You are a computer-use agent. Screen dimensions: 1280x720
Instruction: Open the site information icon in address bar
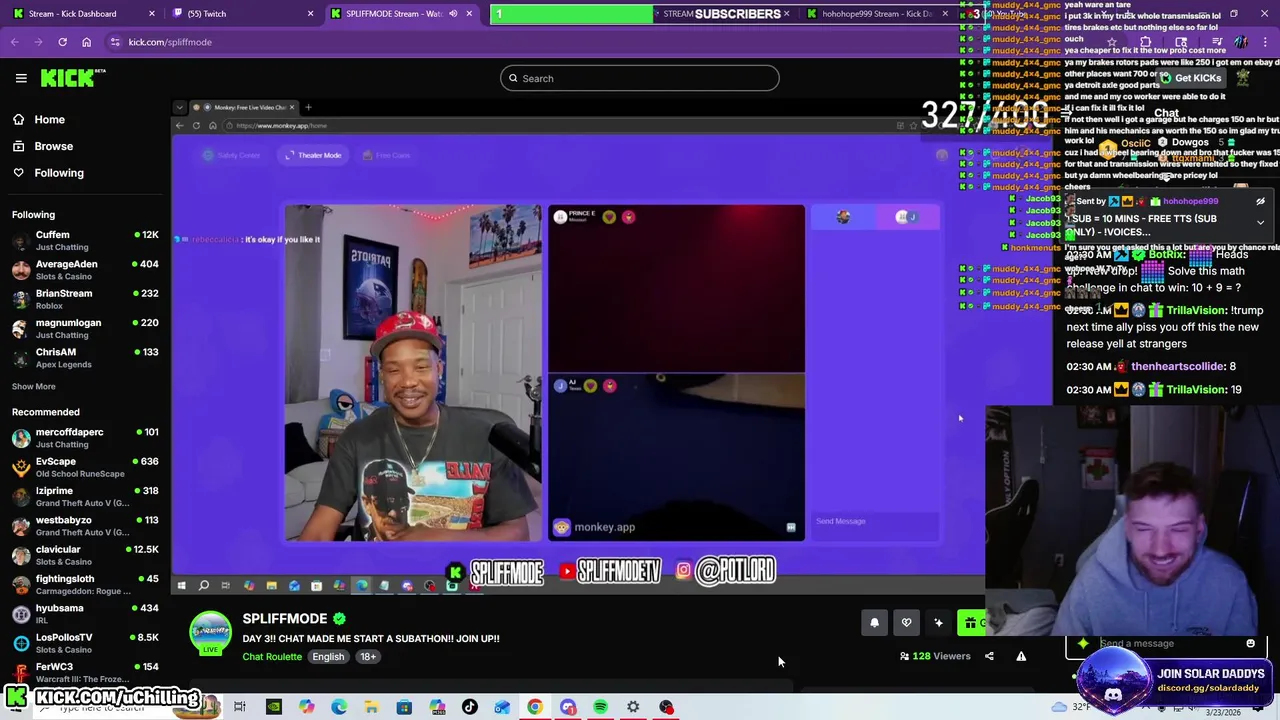[115, 42]
